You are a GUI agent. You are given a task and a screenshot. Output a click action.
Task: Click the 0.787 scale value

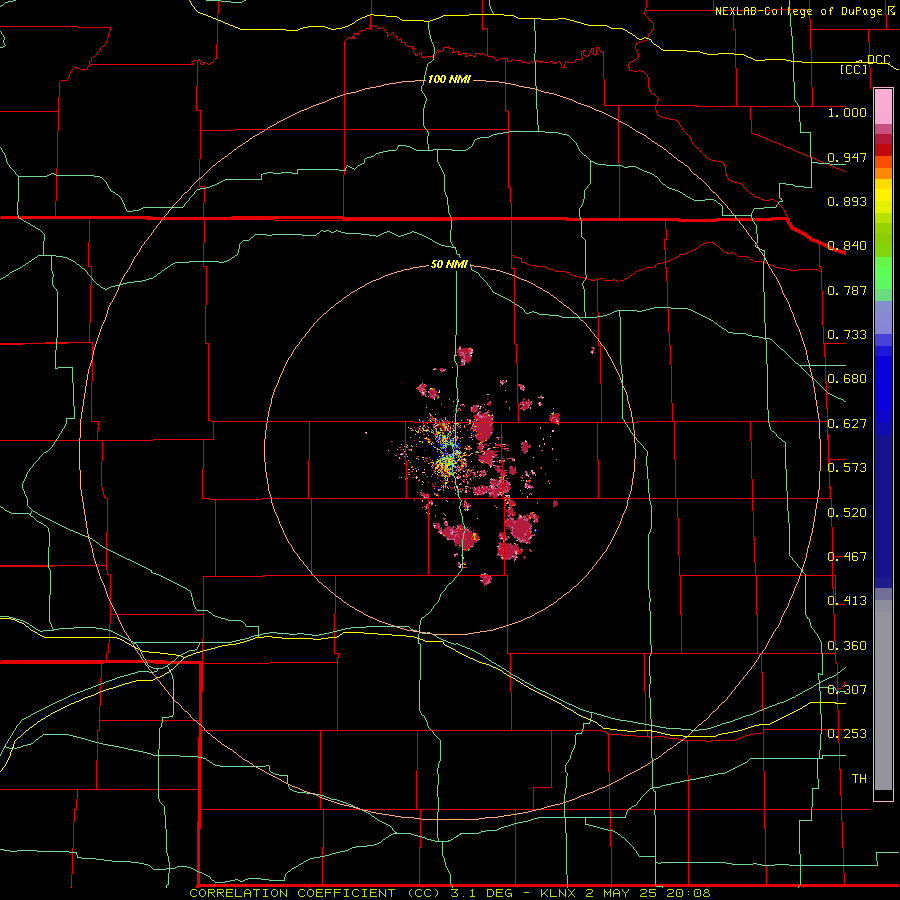847,290
